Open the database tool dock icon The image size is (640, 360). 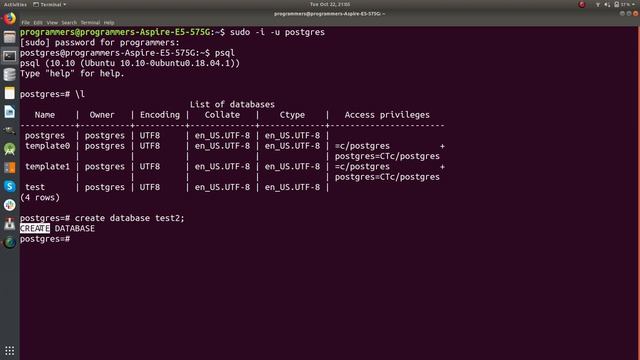tap(9, 75)
